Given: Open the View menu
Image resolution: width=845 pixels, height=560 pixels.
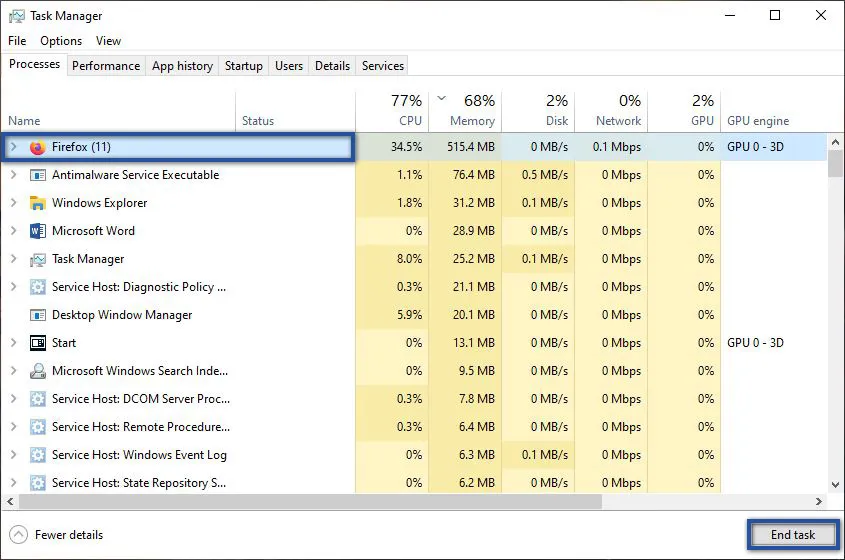Looking at the screenshot, I should click(x=108, y=41).
